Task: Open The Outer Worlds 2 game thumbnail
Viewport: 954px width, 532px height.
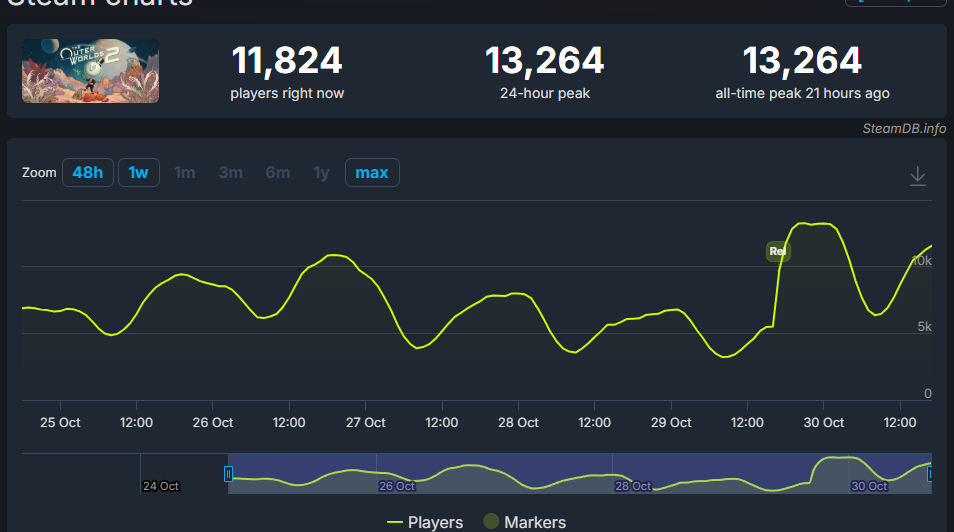Action: (91, 71)
